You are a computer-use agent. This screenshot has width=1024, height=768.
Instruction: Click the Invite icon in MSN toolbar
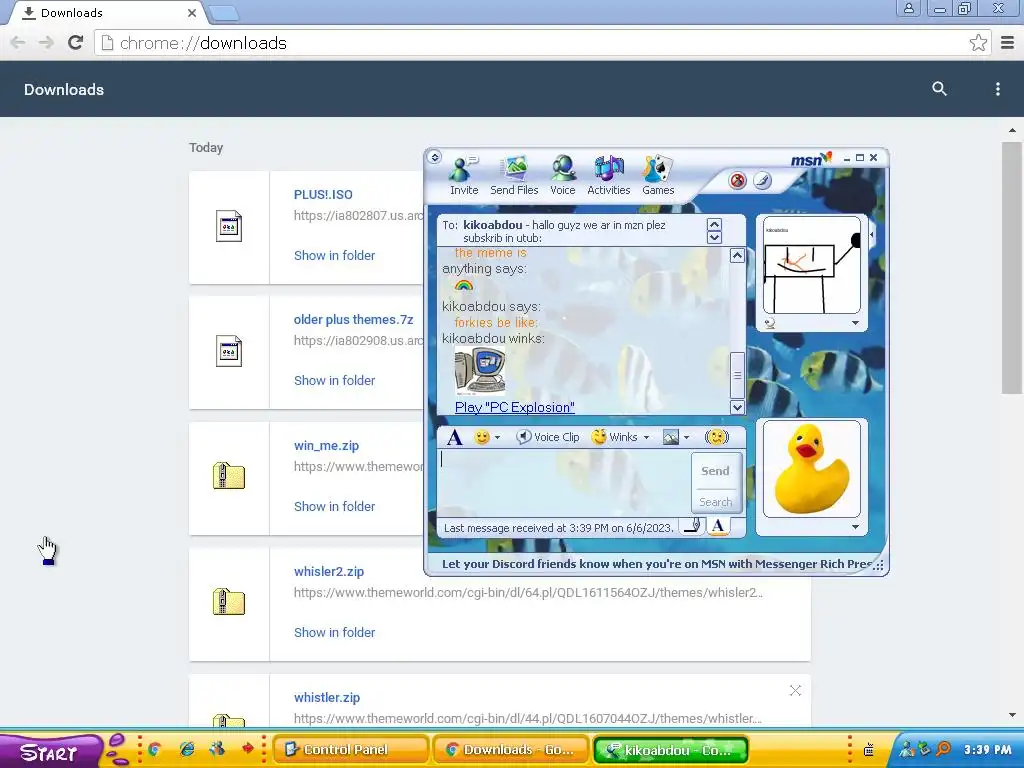[464, 175]
